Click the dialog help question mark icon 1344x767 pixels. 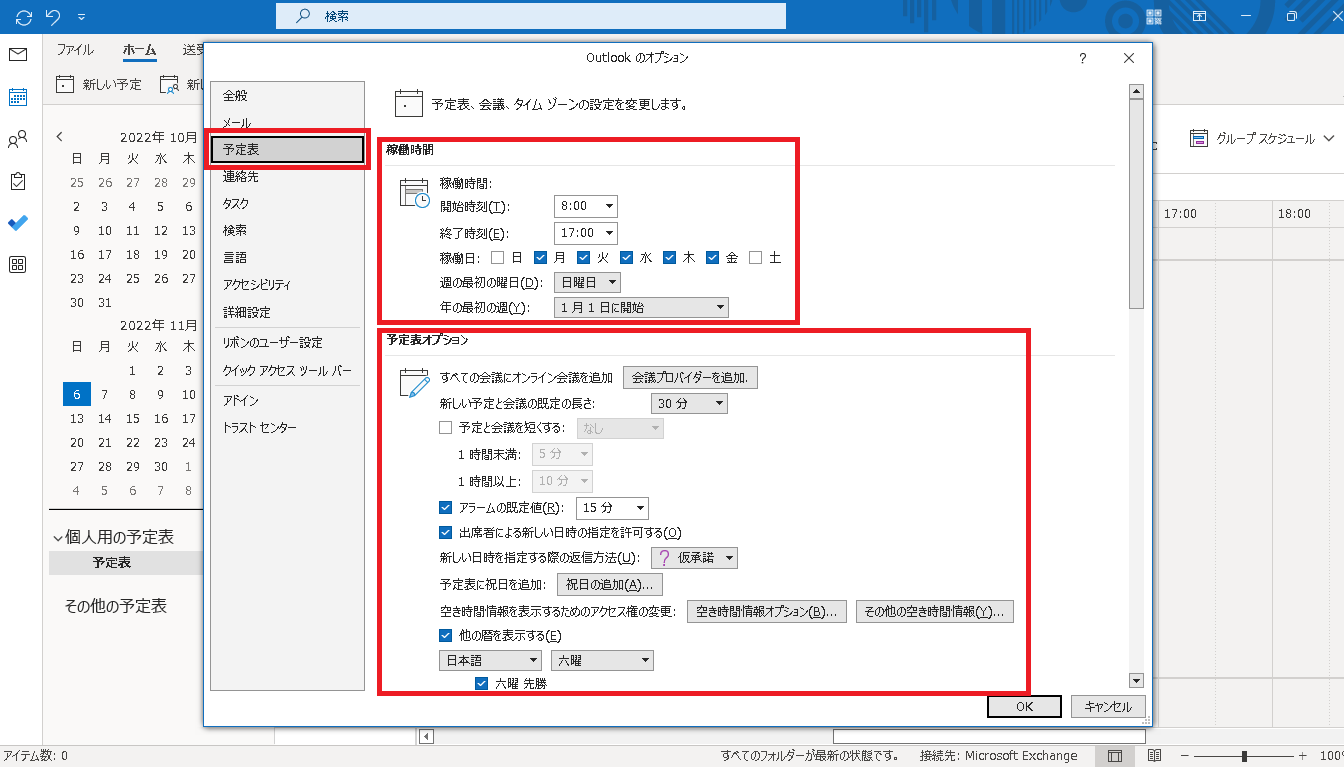point(1082,59)
